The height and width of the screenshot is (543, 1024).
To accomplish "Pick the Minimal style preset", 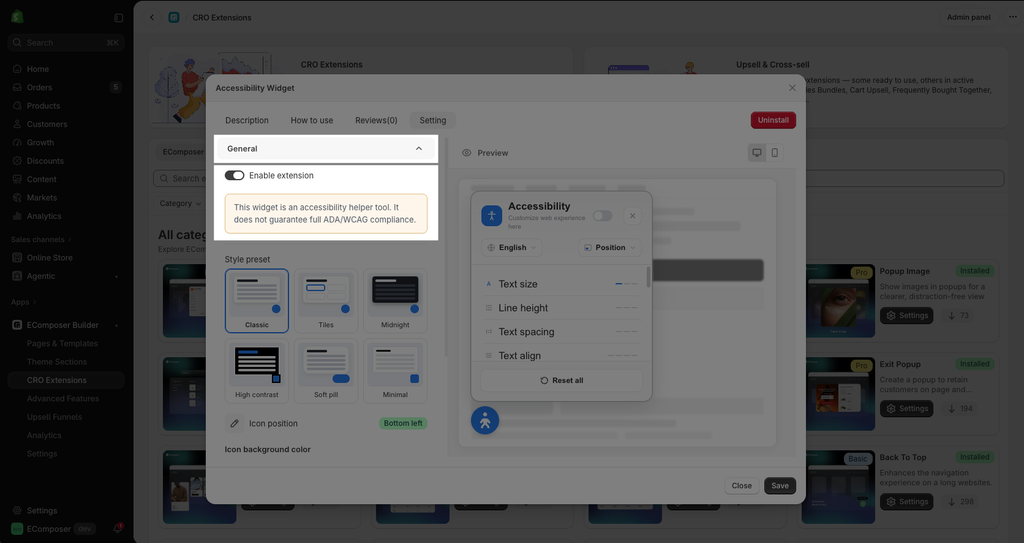I will (395, 370).
